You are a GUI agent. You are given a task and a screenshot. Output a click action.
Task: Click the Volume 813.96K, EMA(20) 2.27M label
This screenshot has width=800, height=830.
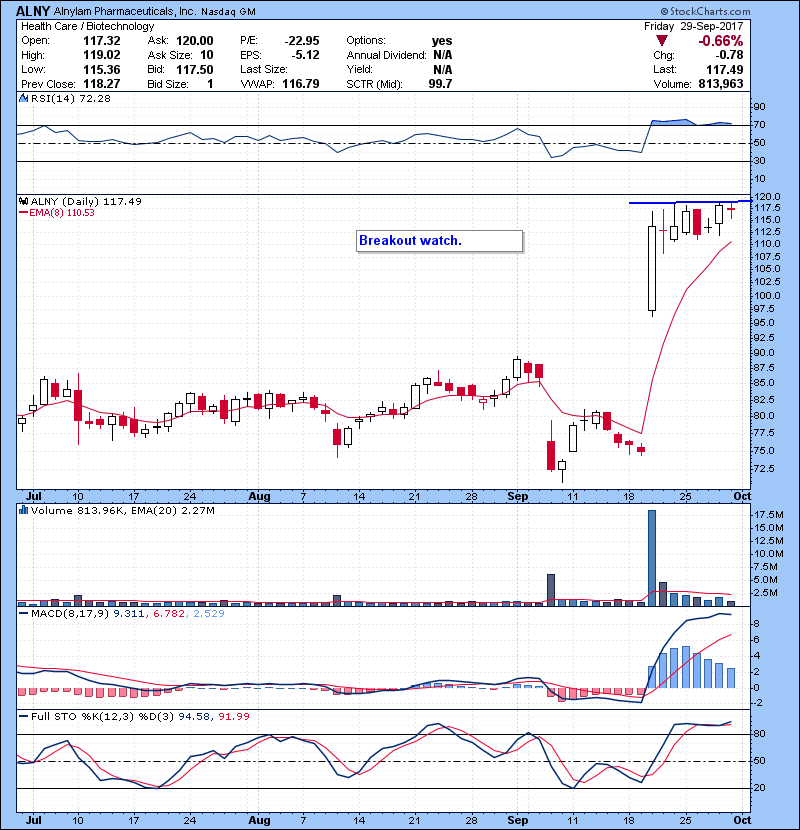tap(122, 510)
